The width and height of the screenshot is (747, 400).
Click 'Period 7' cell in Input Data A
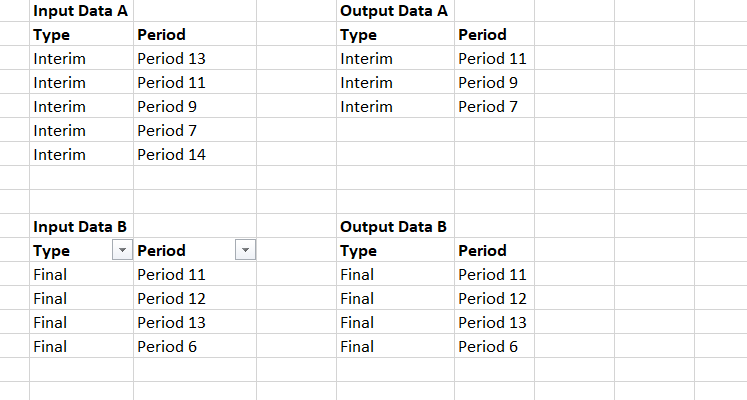[167, 131]
